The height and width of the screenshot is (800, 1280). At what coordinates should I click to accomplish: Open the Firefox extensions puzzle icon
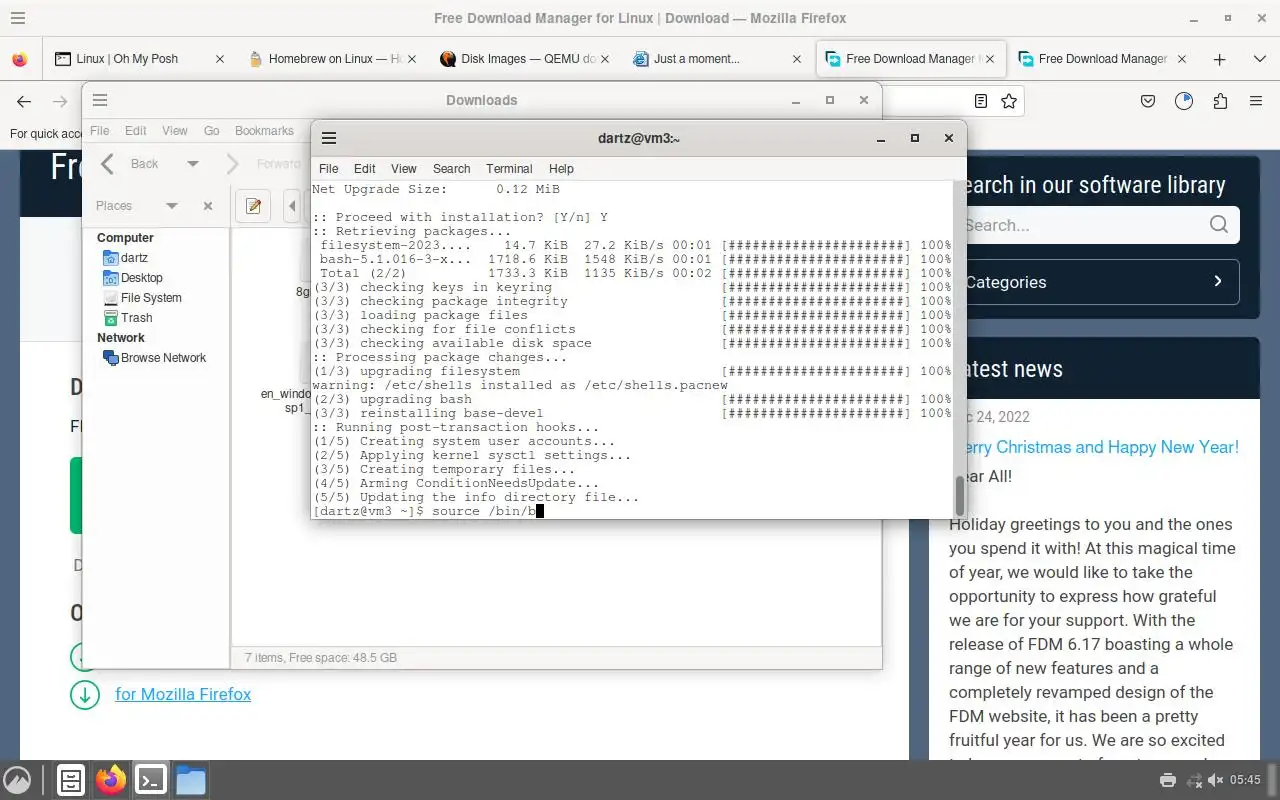pyautogui.click(x=1220, y=101)
